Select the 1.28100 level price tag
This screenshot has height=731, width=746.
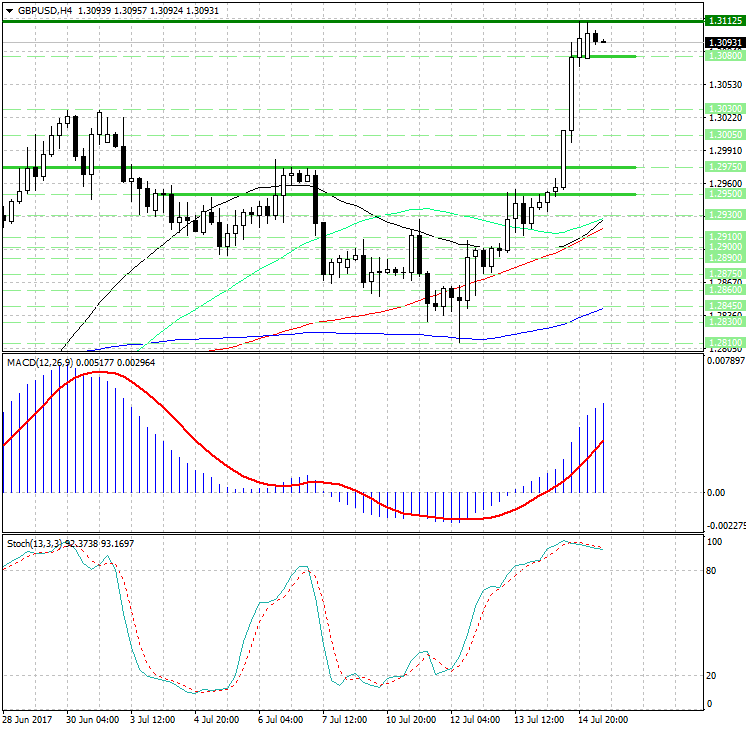[x=723, y=342]
